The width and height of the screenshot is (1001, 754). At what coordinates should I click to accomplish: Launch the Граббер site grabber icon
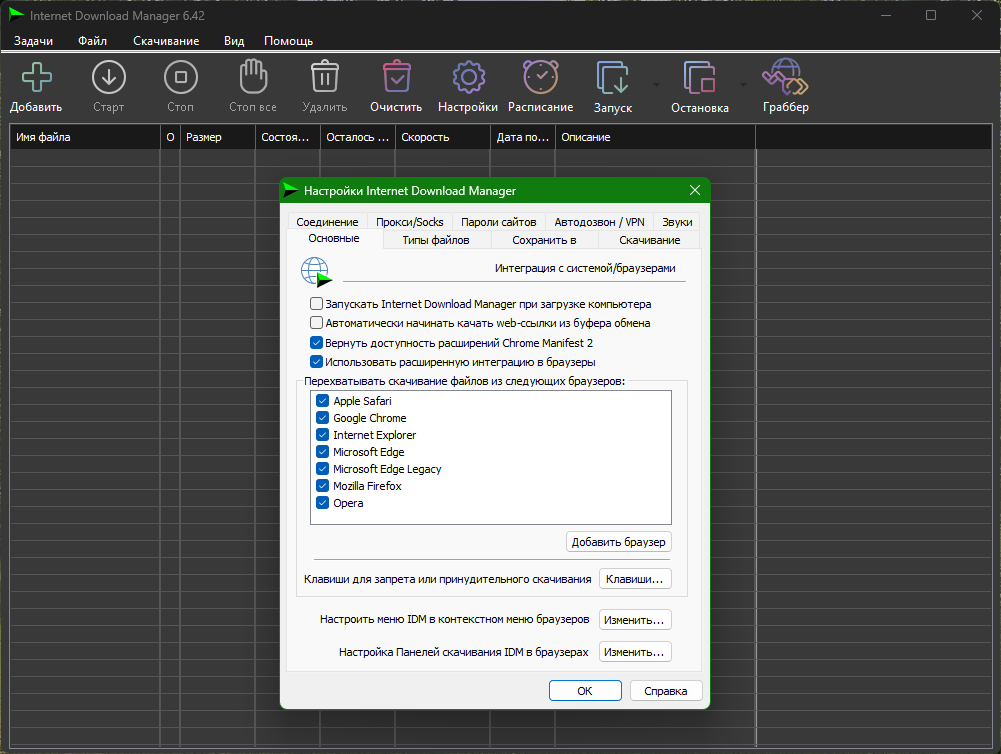[785, 77]
